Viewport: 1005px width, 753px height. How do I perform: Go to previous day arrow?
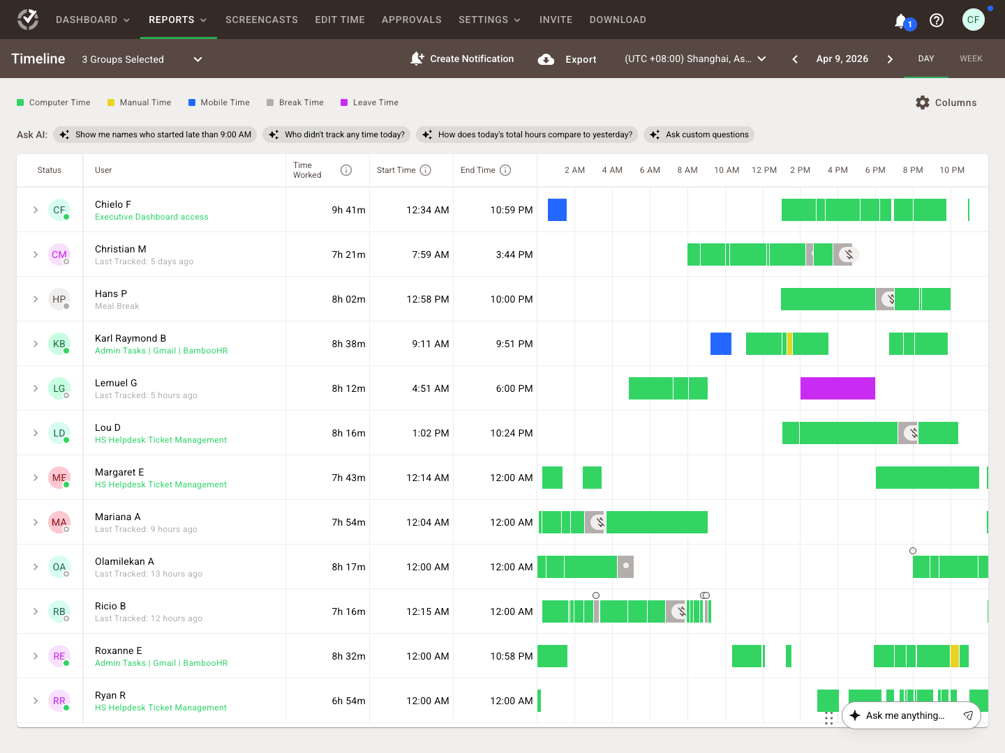[x=795, y=59]
